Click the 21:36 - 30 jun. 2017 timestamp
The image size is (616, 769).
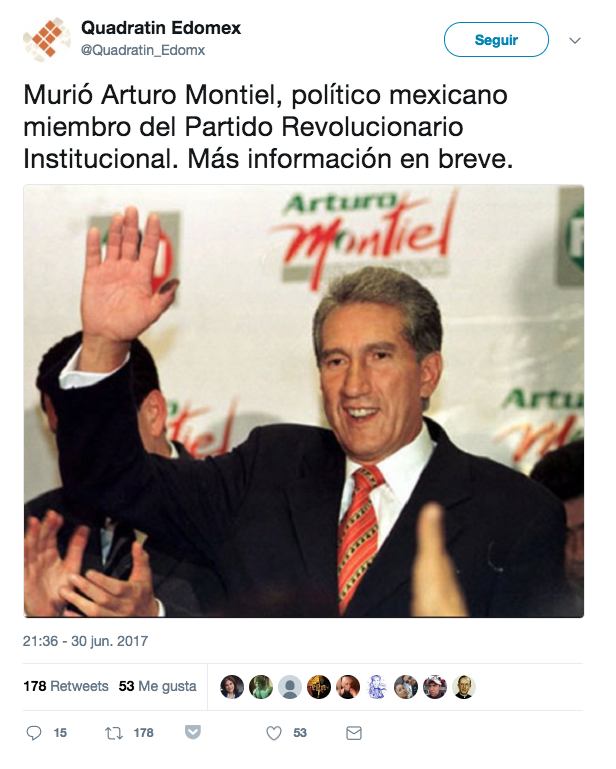[86, 641]
